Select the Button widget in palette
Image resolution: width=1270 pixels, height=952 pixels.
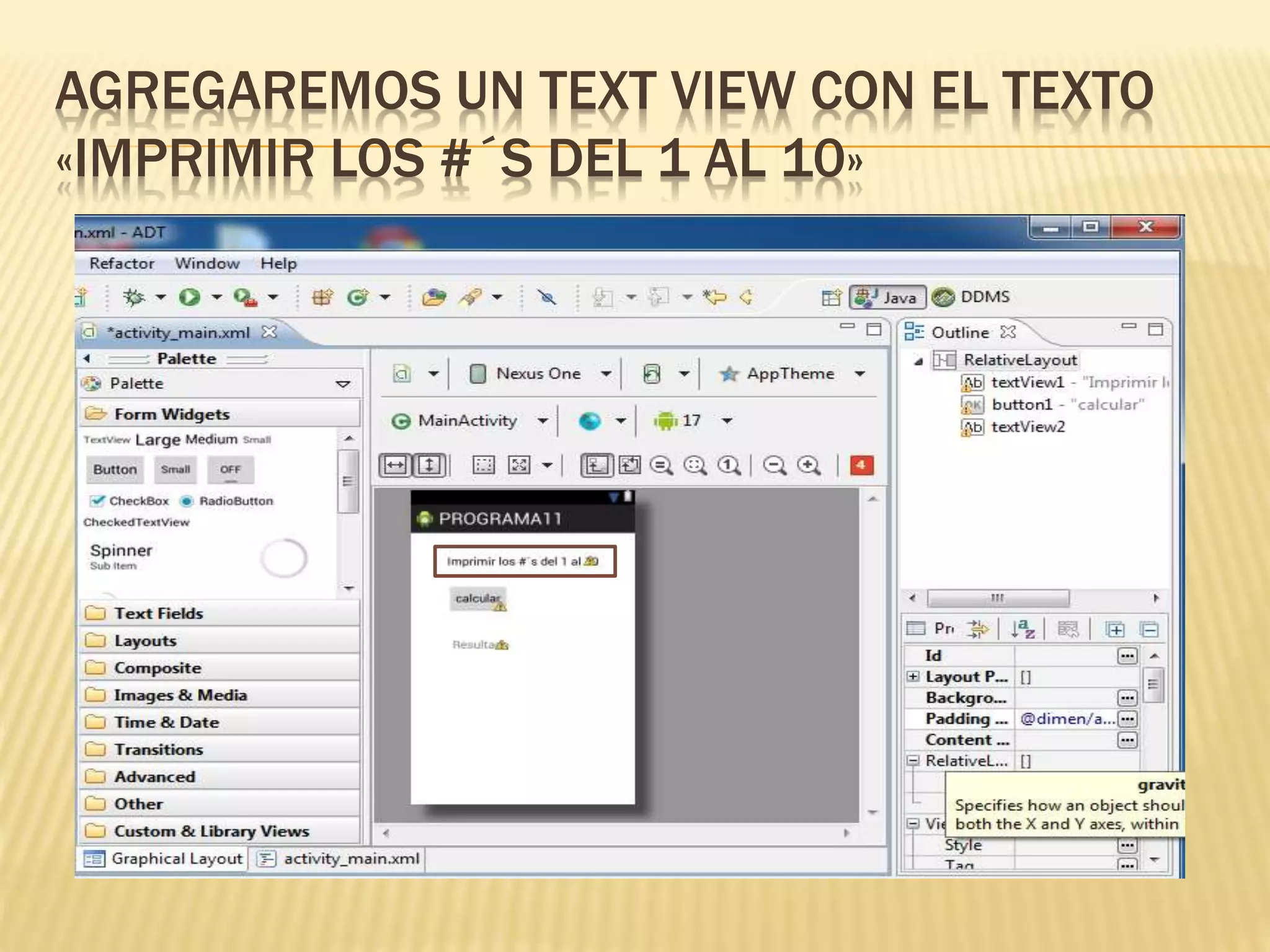(x=115, y=470)
